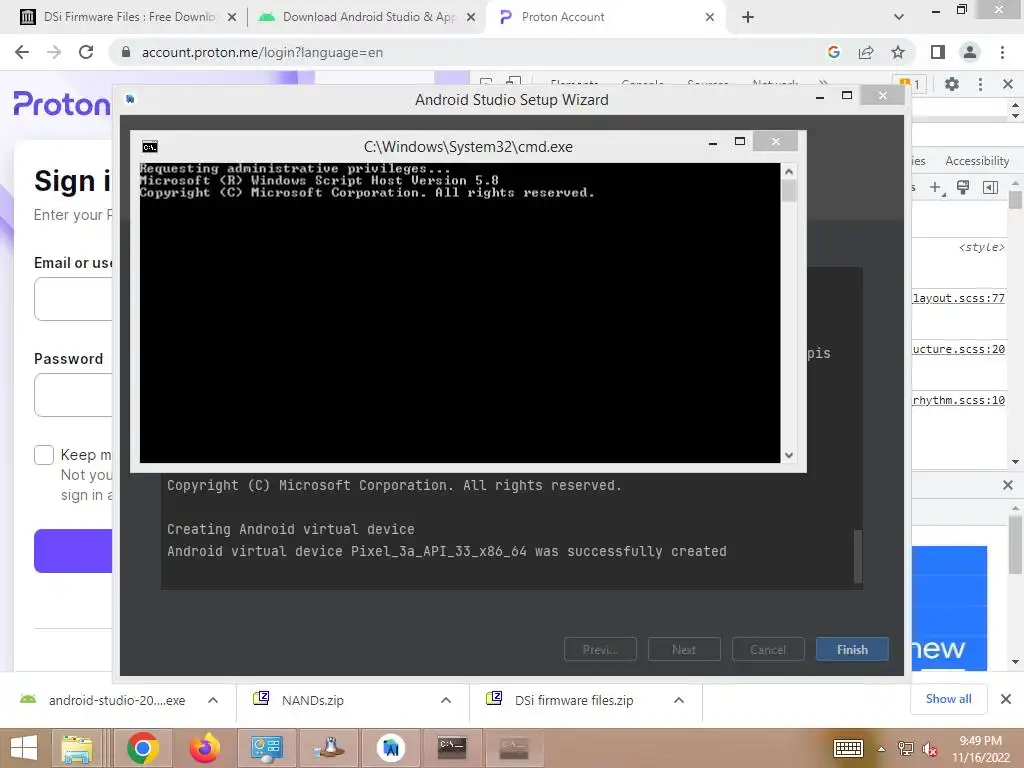This screenshot has width=1024, height=768.
Task: Click the address bar URL
Action: 262,52
